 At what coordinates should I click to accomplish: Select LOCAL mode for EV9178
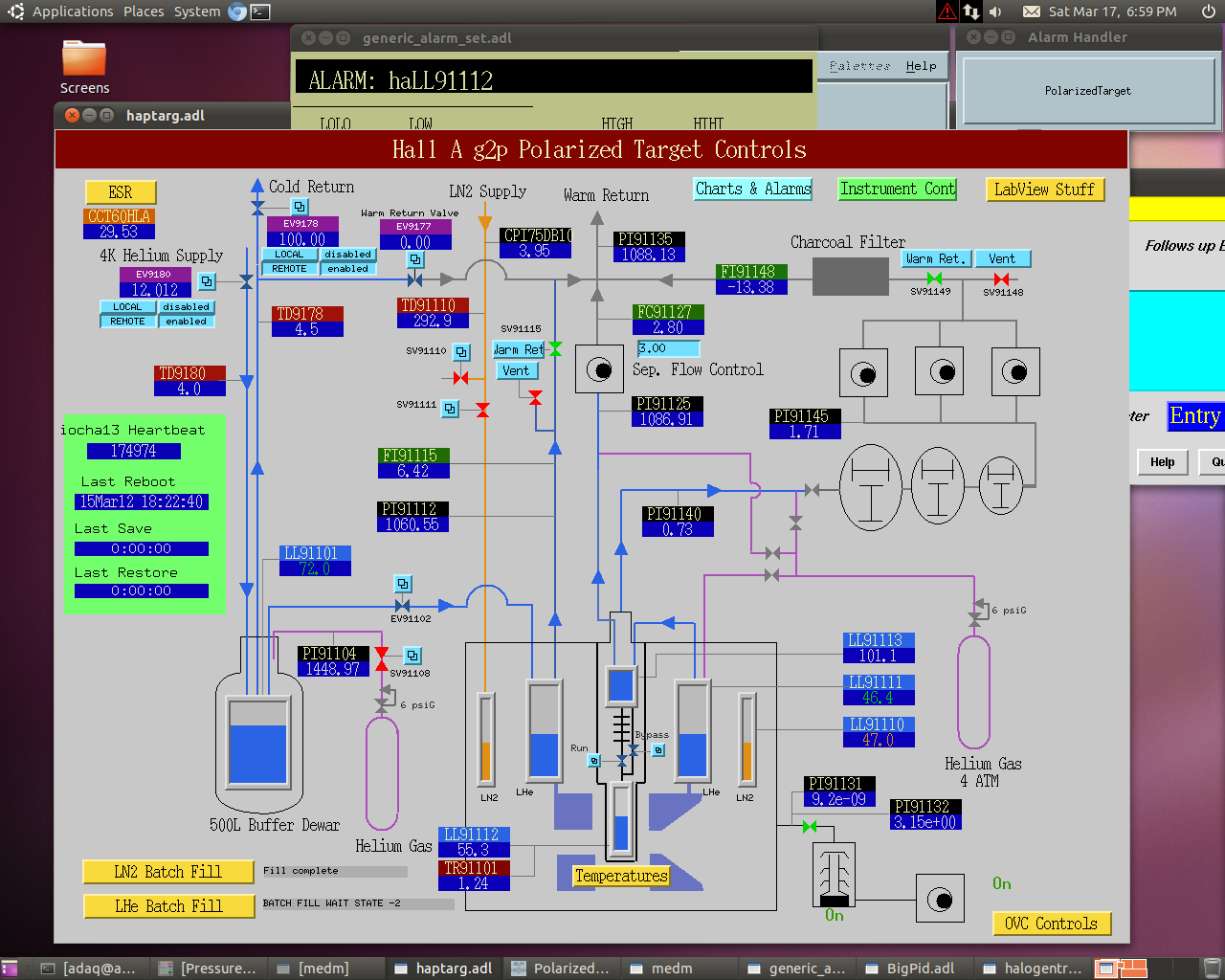click(x=290, y=255)
